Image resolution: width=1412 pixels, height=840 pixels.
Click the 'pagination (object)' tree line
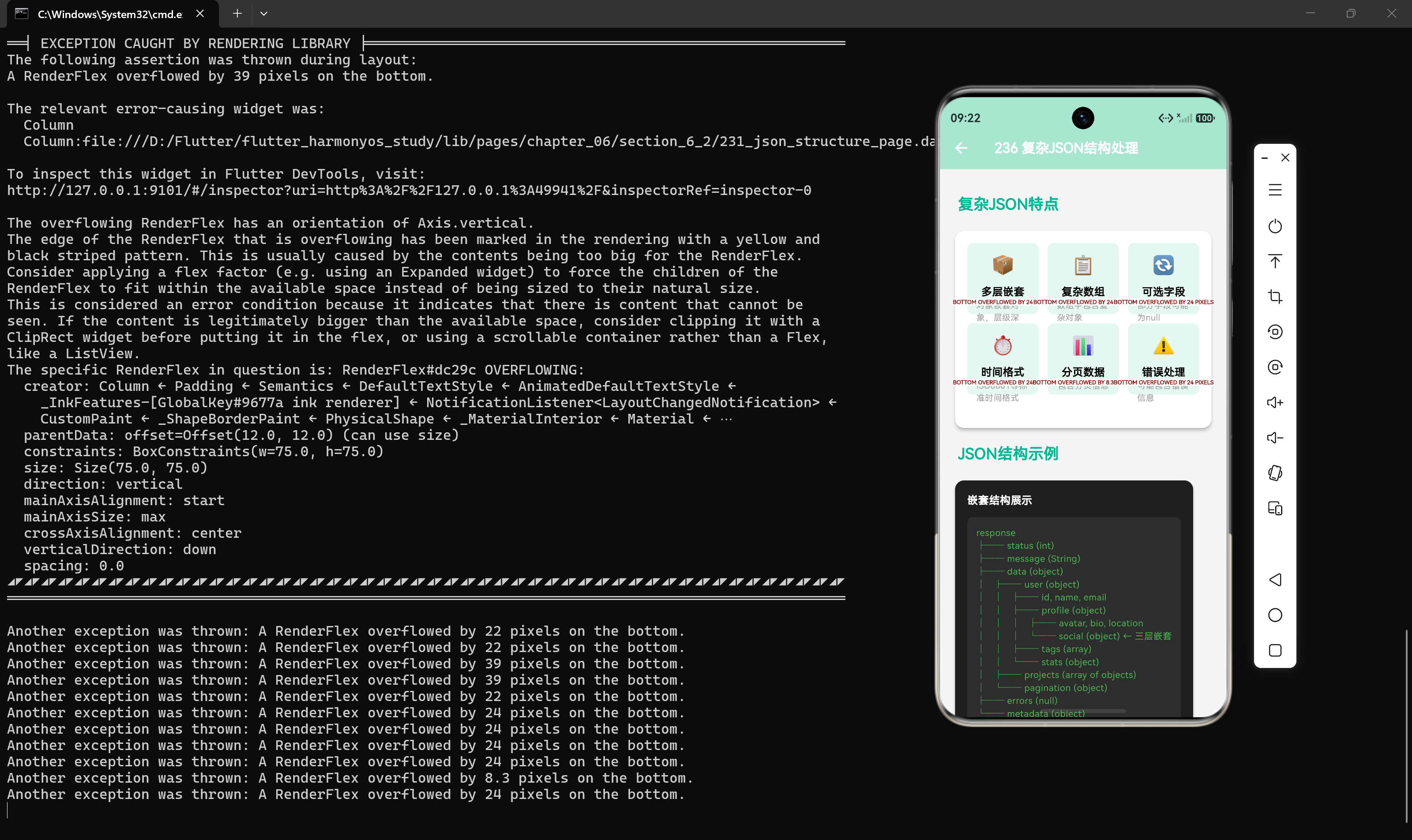pos(1065,688)
